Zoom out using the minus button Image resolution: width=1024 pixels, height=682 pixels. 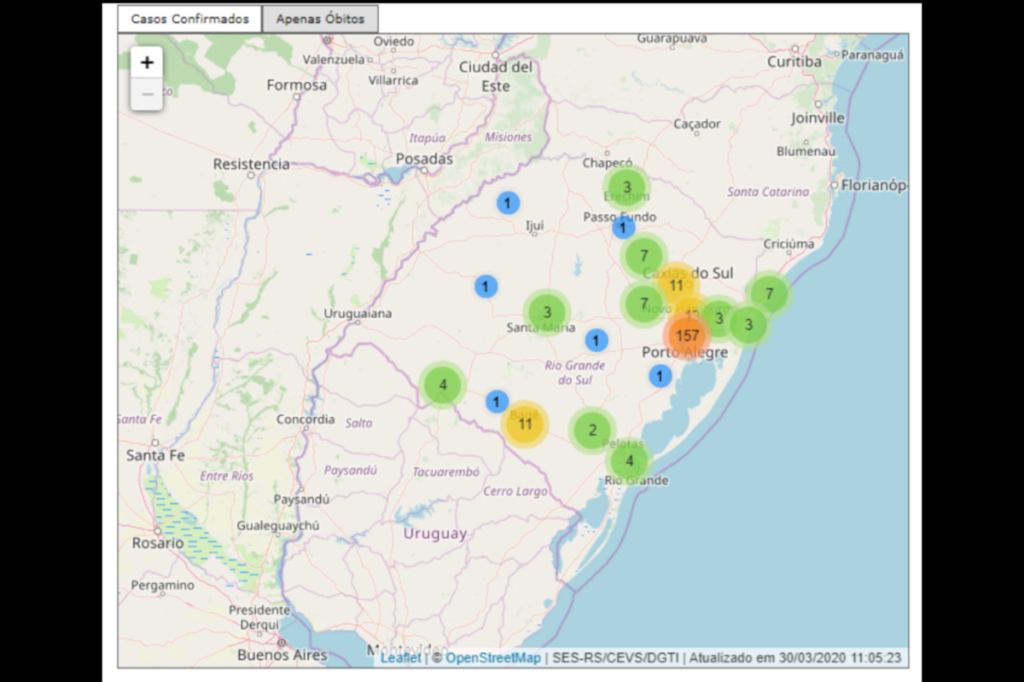(x=146, y=93)
